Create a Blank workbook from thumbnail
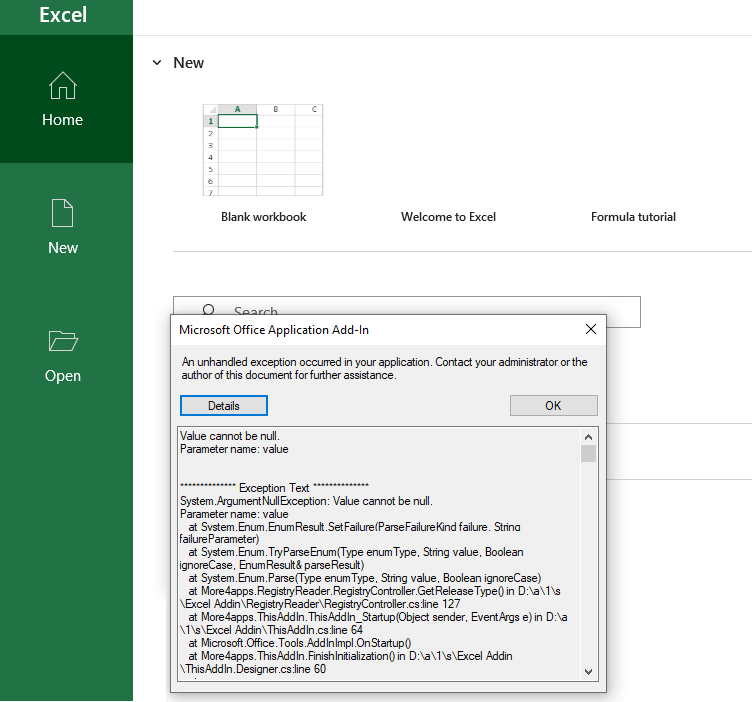752x702 pixels. [x=263, y=150]
